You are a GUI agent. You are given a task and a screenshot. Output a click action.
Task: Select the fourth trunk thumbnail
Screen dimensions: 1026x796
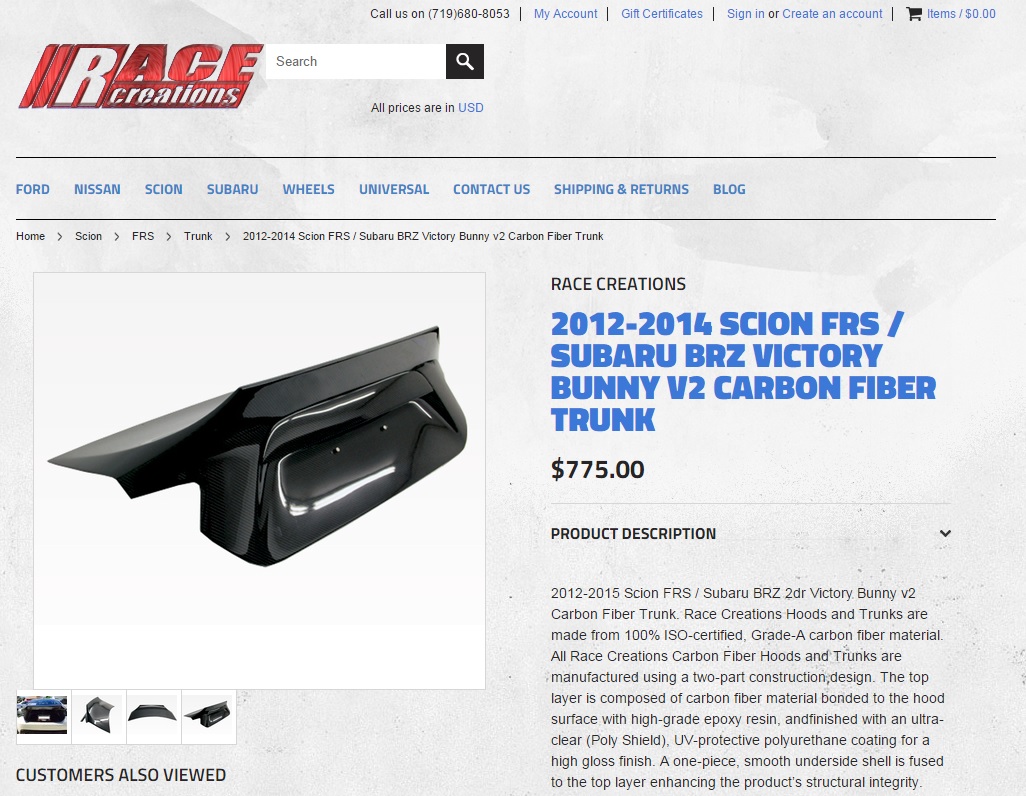coord(208,715)
